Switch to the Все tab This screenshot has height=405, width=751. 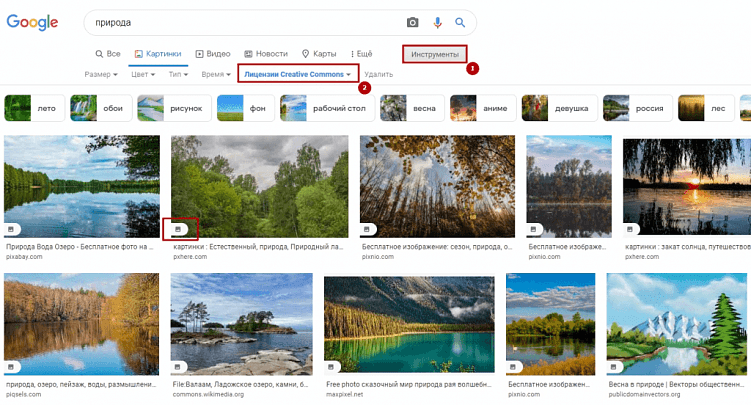108,54
